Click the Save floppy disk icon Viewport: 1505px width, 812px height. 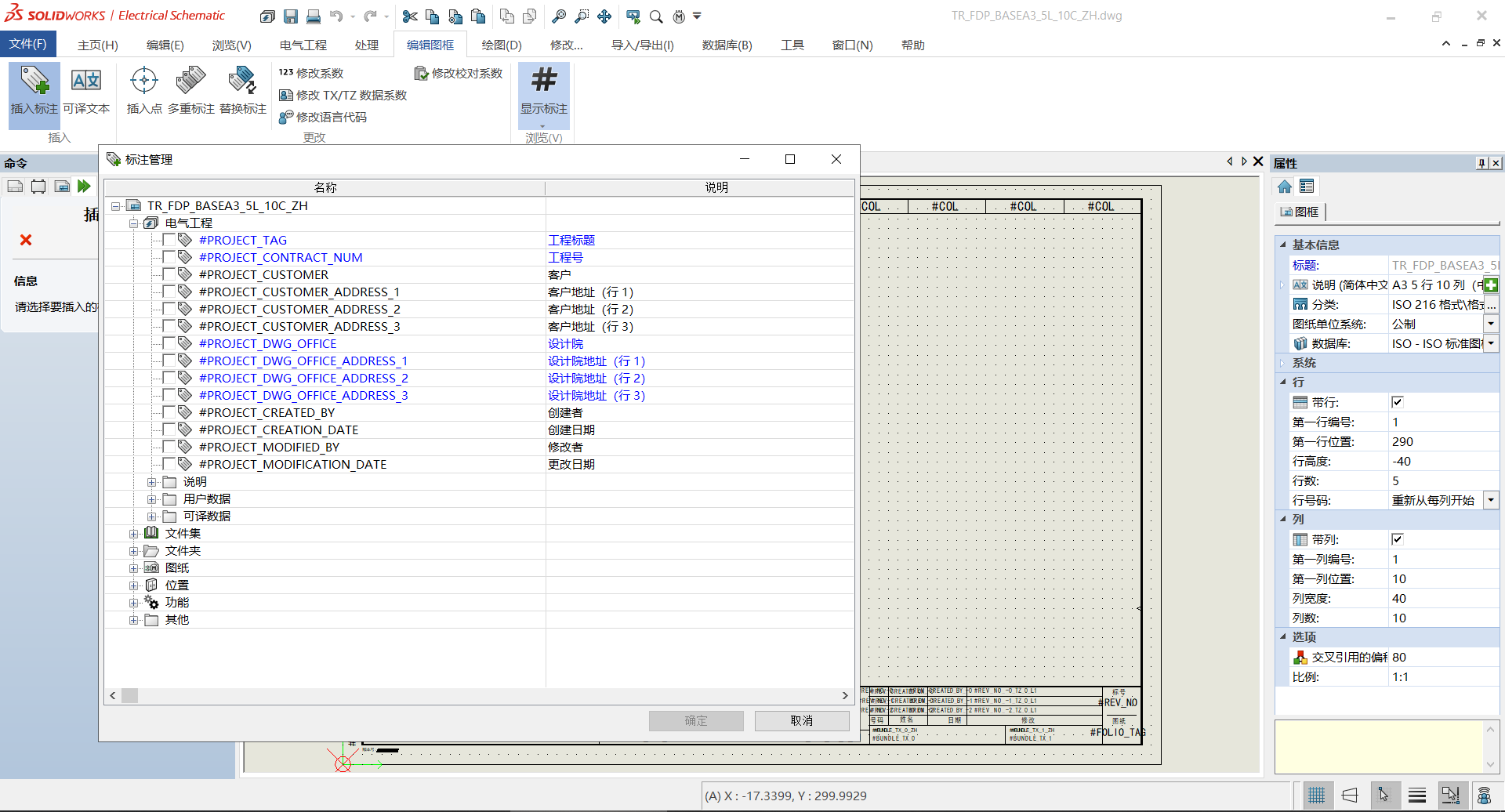tap(291, 16)
